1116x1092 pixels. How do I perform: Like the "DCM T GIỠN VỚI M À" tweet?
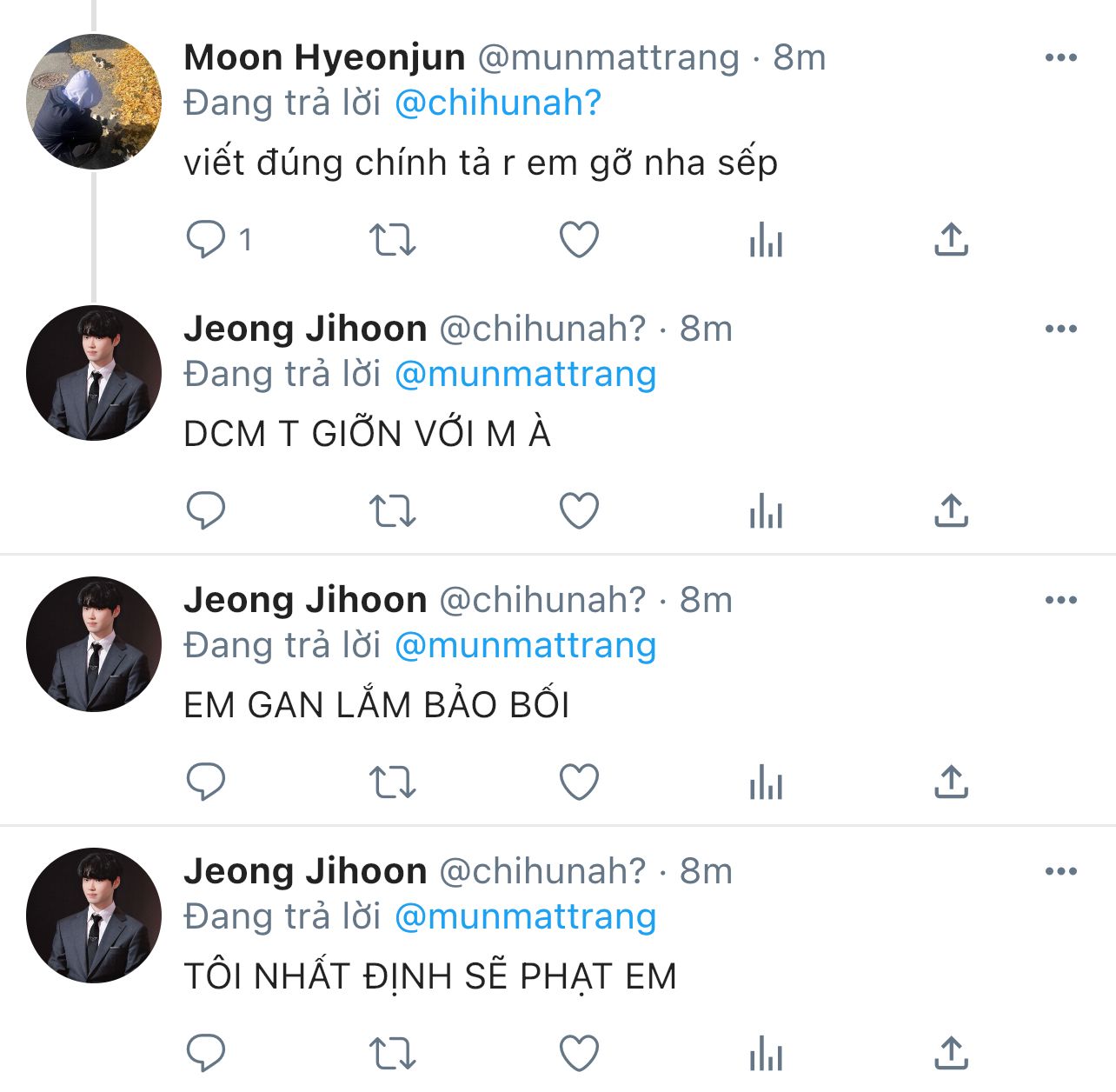pos(579,510)
